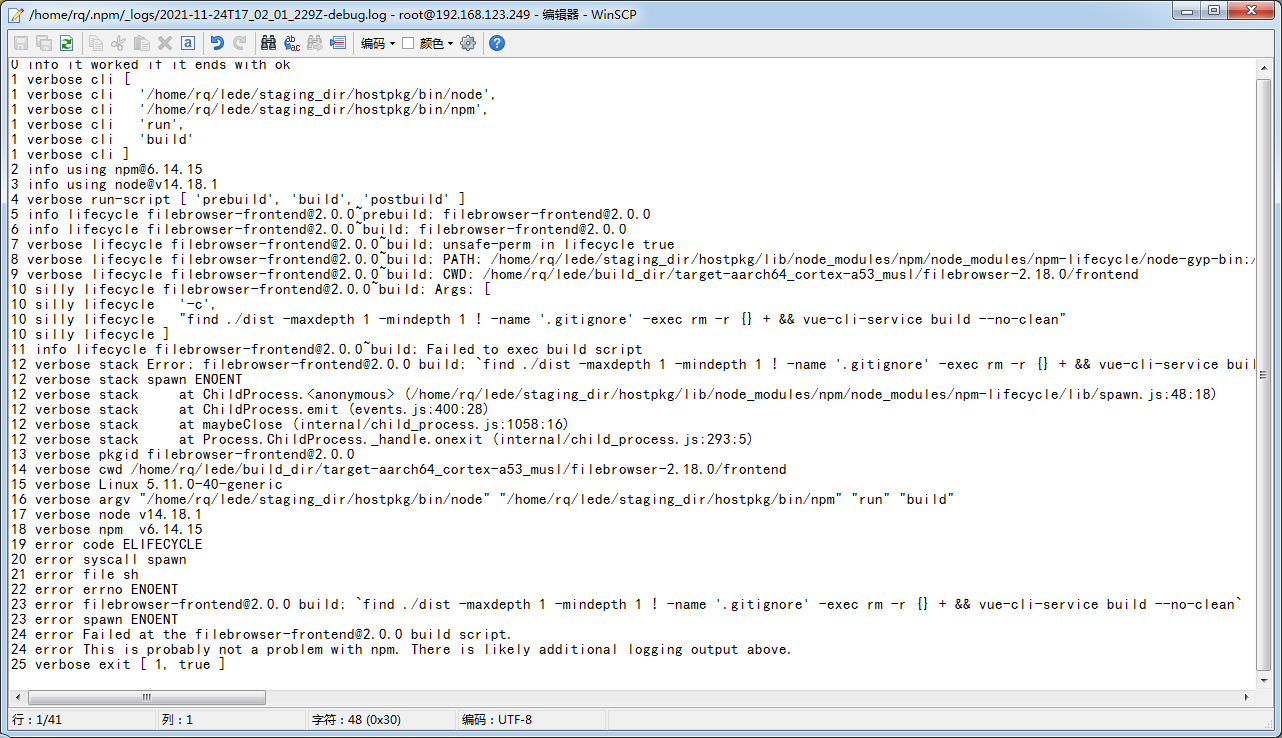This screenshot has width=1282, height=738.
Task: Click the 字符: 48 (0x30) status
Action: (356, 720)
